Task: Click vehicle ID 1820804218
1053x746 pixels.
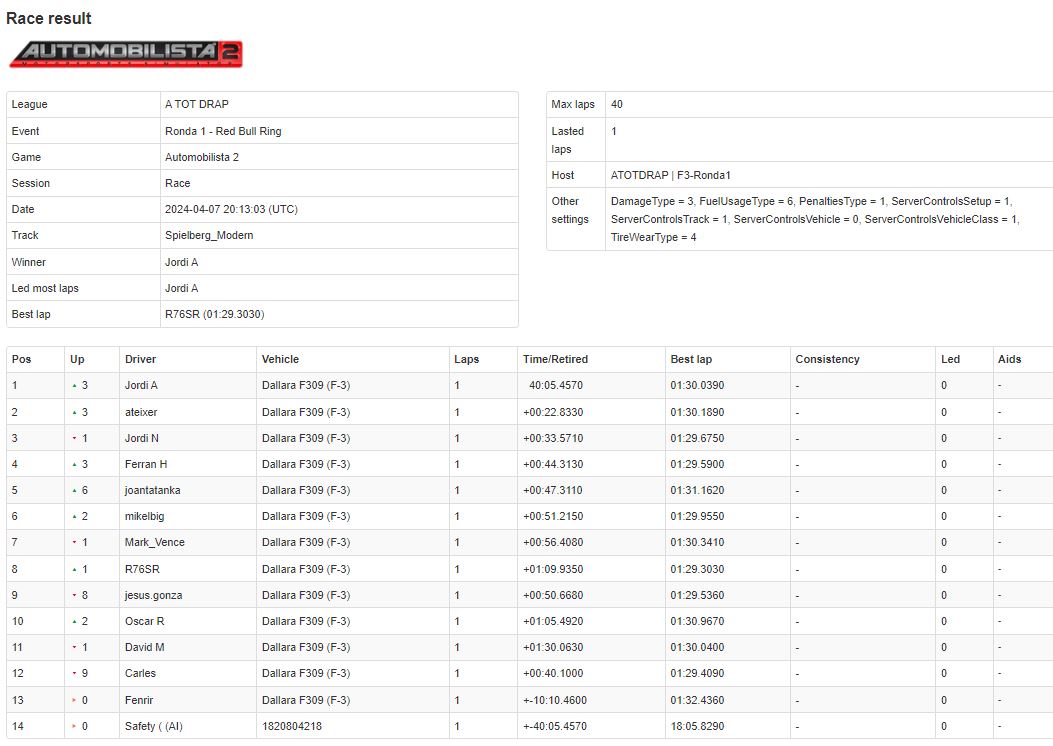Action: [x=291, y=727]
